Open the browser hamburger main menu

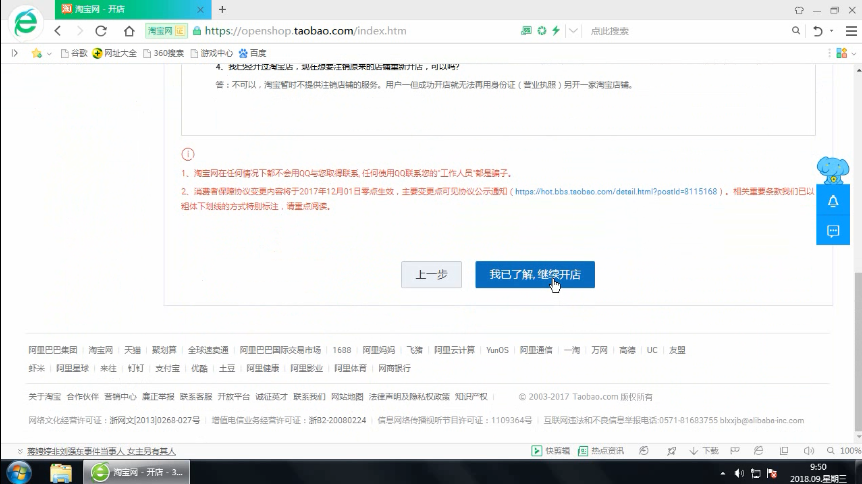(851, 31)
